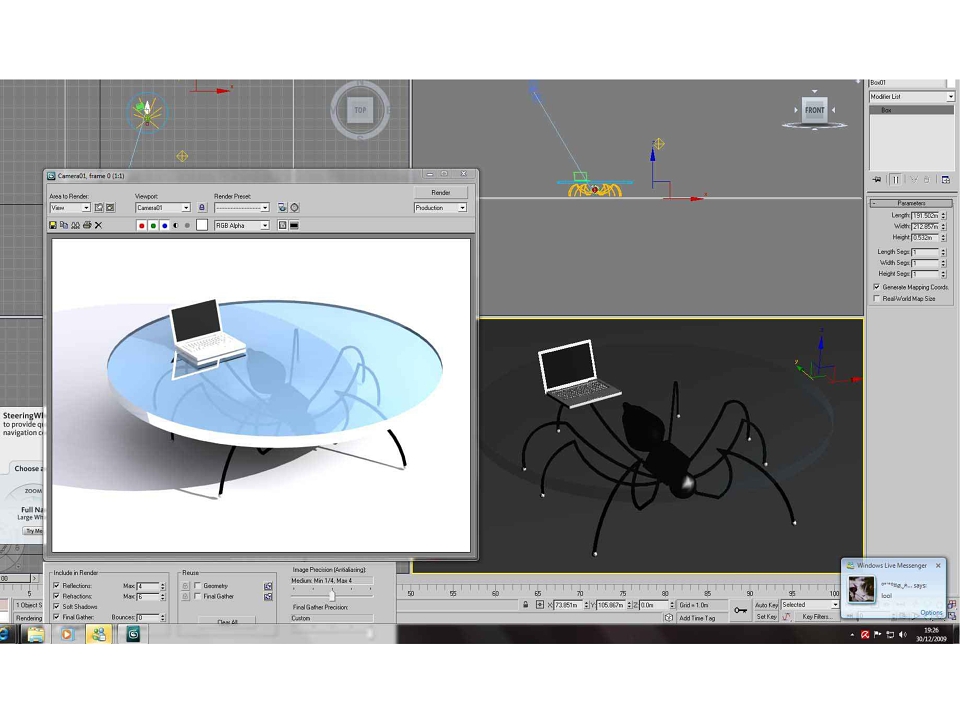Open the Area to Render View dropdown

click(70, 208)
